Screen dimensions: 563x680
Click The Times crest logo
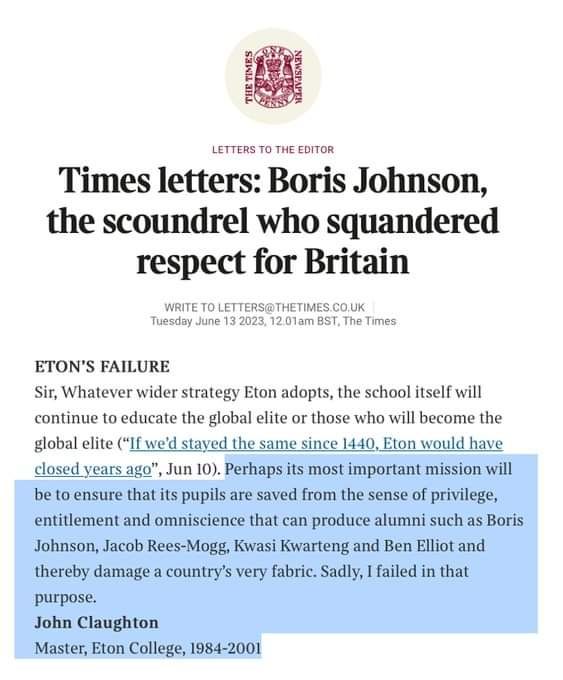[273, 76]
